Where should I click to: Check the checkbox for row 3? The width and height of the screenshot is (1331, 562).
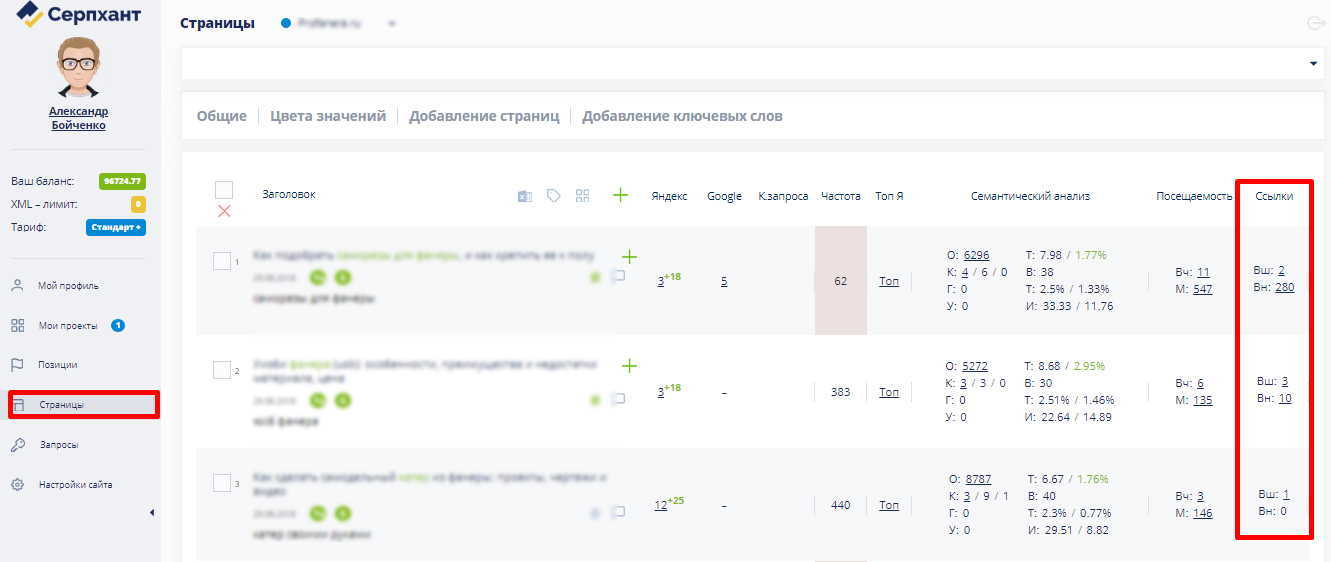(222, 483)
